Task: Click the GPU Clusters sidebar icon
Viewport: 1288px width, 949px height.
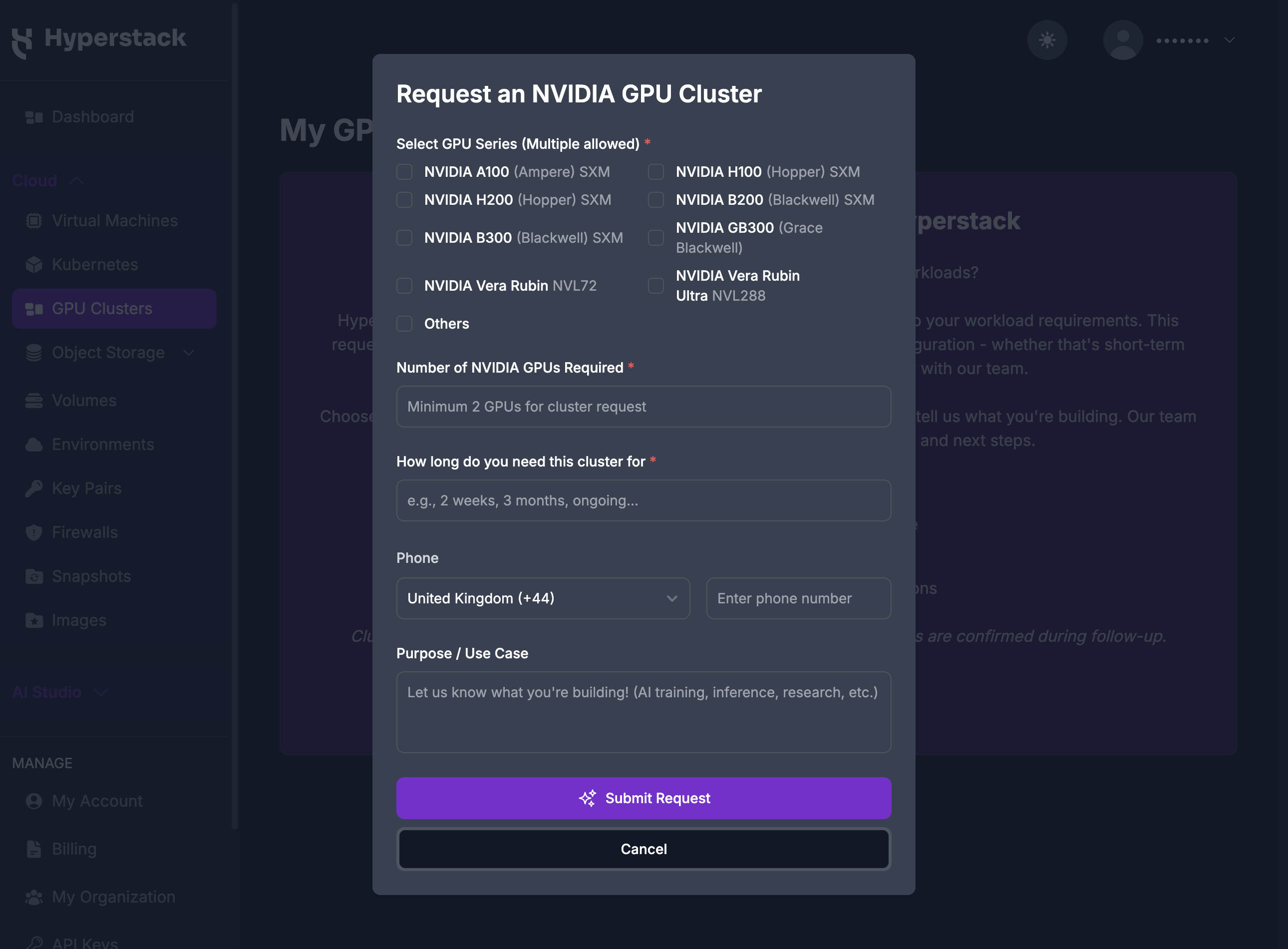Action: pos(34,309)
